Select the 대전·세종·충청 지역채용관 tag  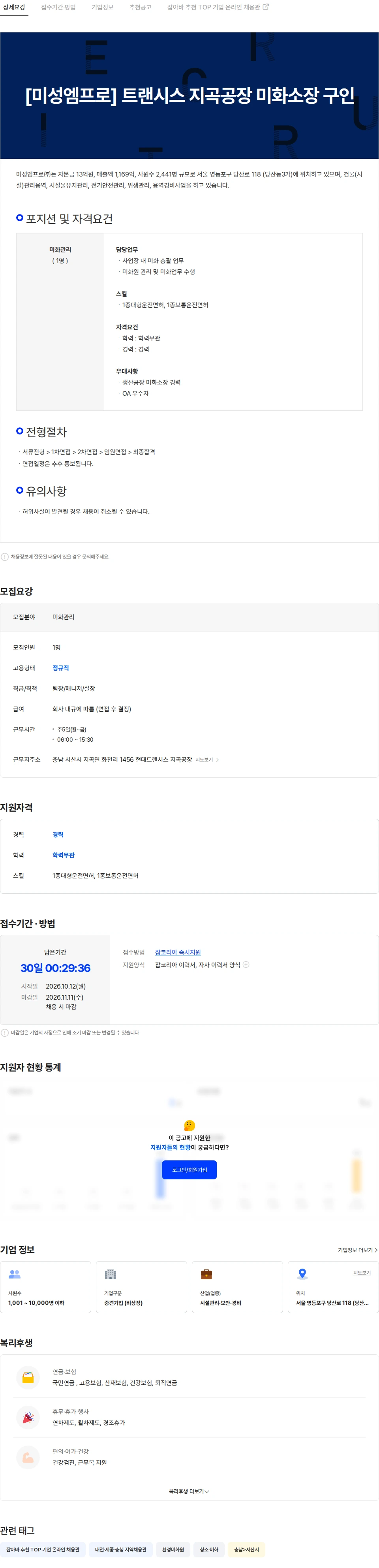pyautogui.click(x=120, y=1550)
